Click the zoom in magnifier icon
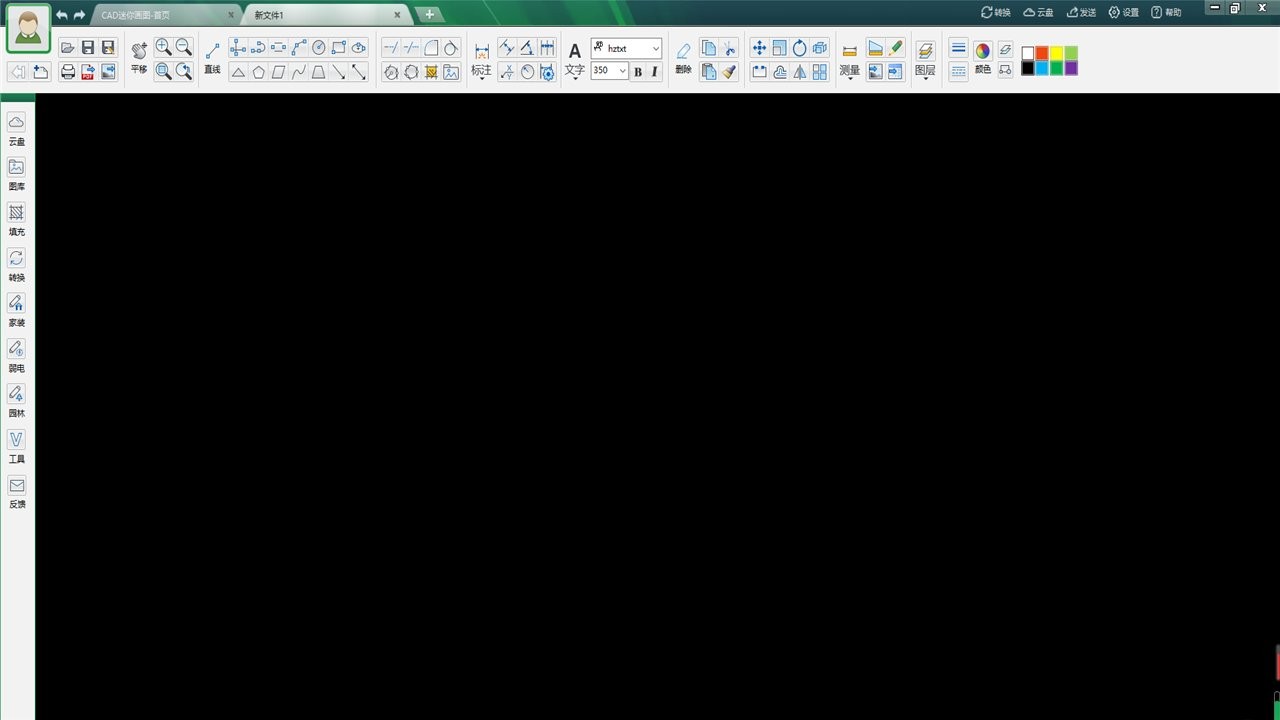This screenshot has width=1280, height=720. 163,47
